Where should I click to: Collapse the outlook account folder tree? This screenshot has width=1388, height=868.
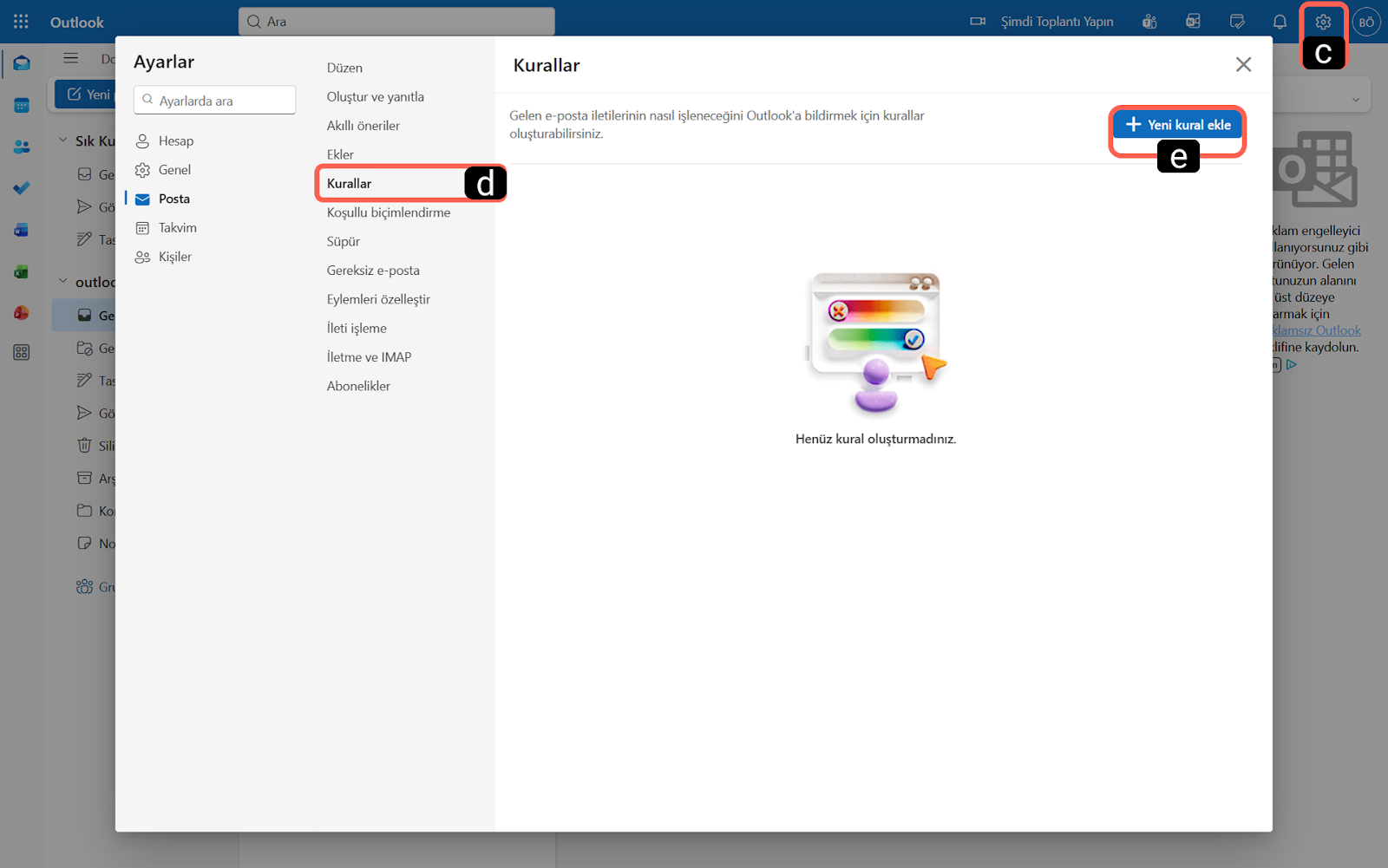62,282
